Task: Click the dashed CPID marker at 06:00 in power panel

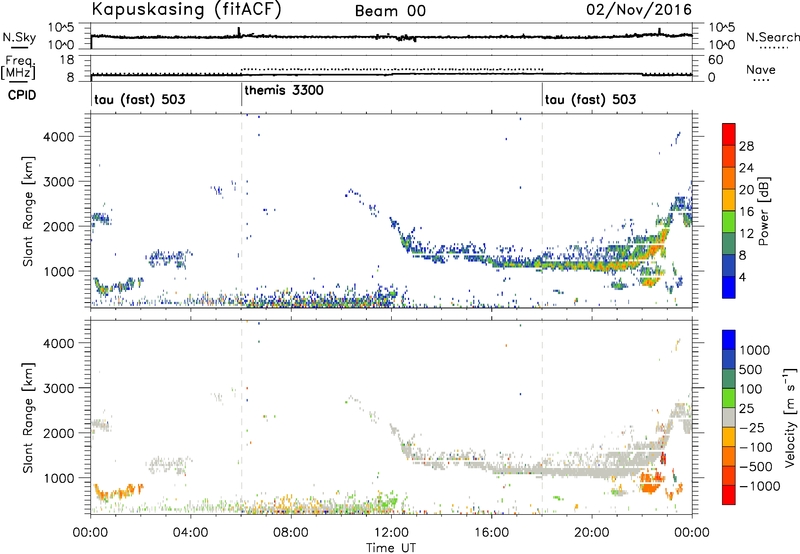Action: 241,211
